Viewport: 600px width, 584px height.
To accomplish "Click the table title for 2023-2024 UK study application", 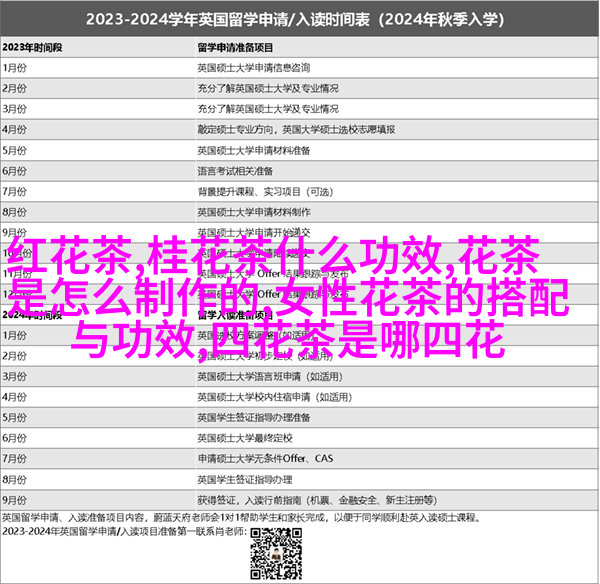I will pos(299,18).
